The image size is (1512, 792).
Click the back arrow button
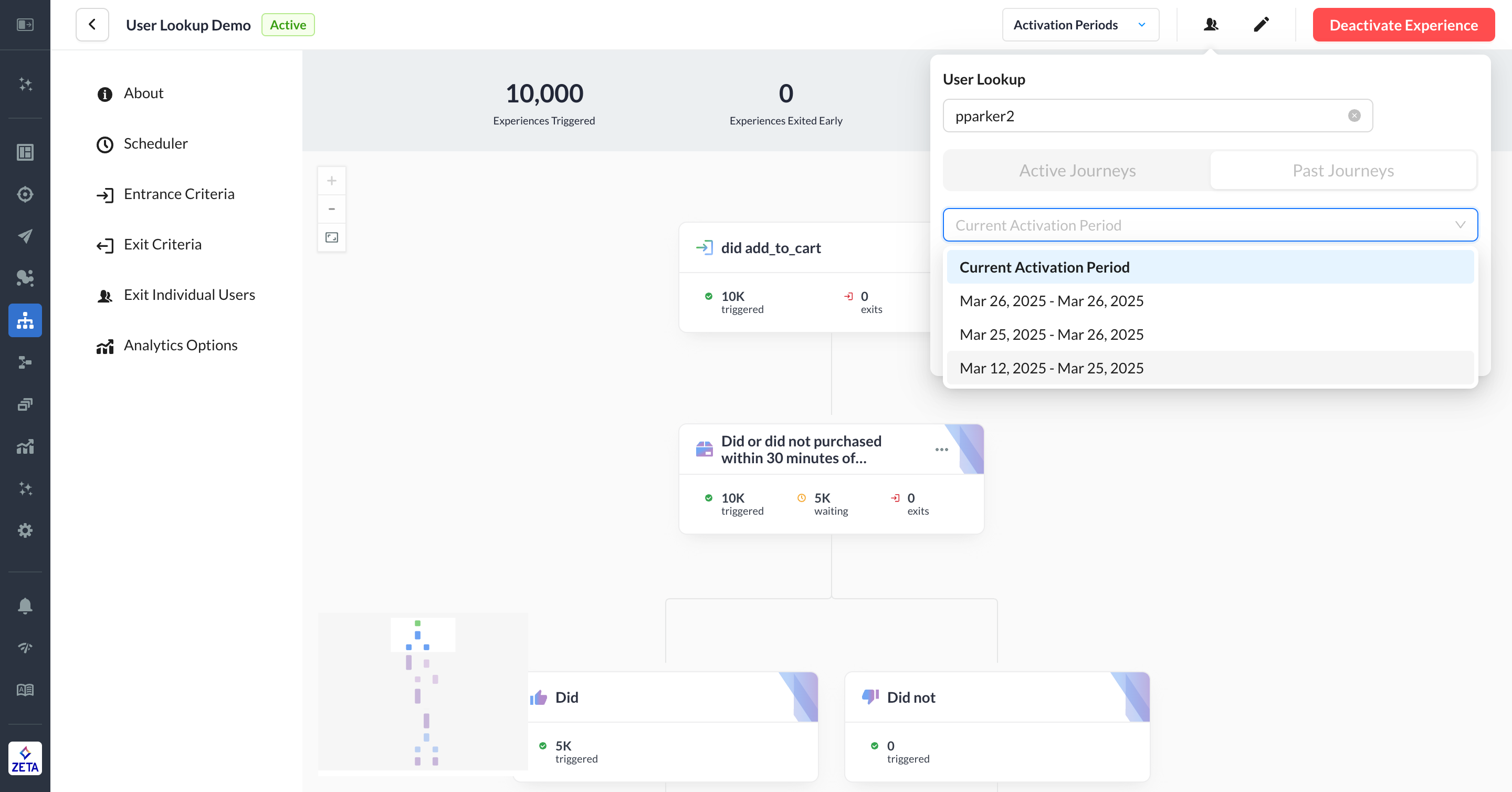pos(92,25)
